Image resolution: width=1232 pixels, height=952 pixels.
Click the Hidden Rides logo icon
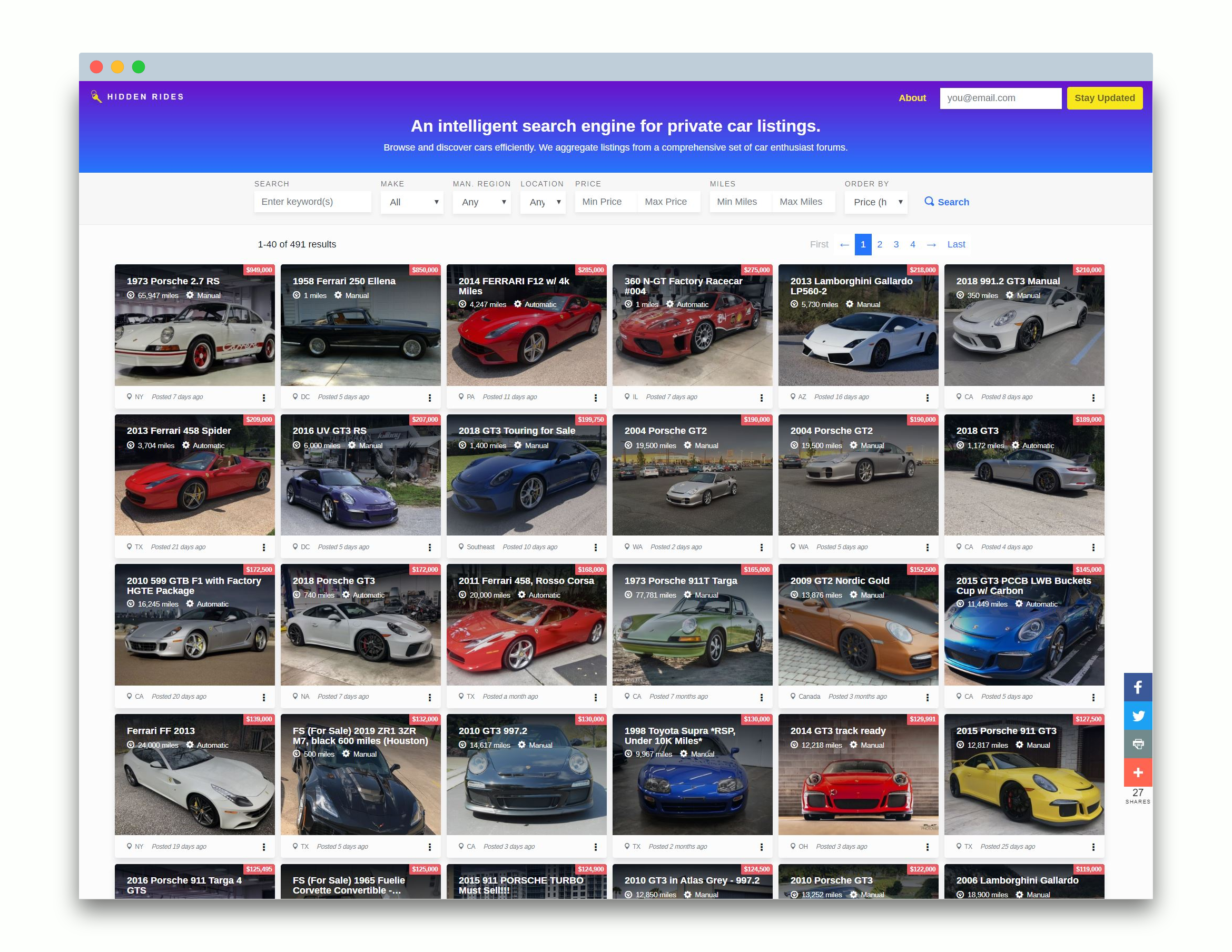coord(96,96)
